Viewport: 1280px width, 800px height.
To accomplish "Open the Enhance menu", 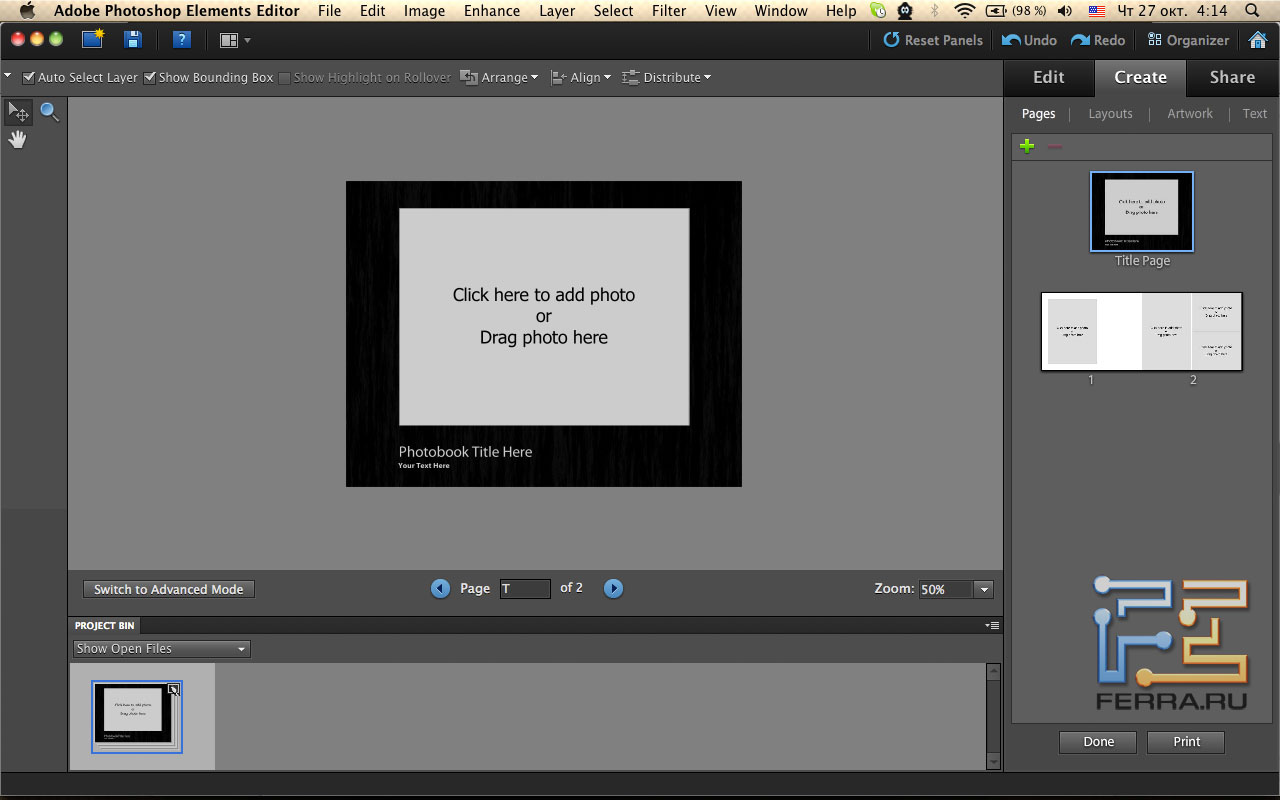I will coord(492,11).
